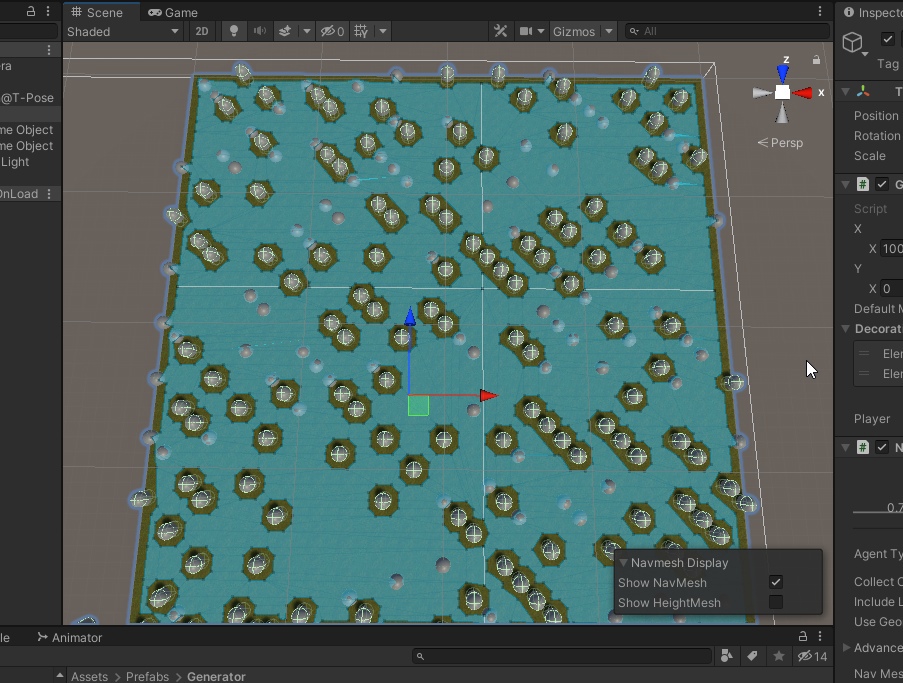Uncheck Show NavMesh checkbox
903x683 pixels.
click(x=776, y=582)
